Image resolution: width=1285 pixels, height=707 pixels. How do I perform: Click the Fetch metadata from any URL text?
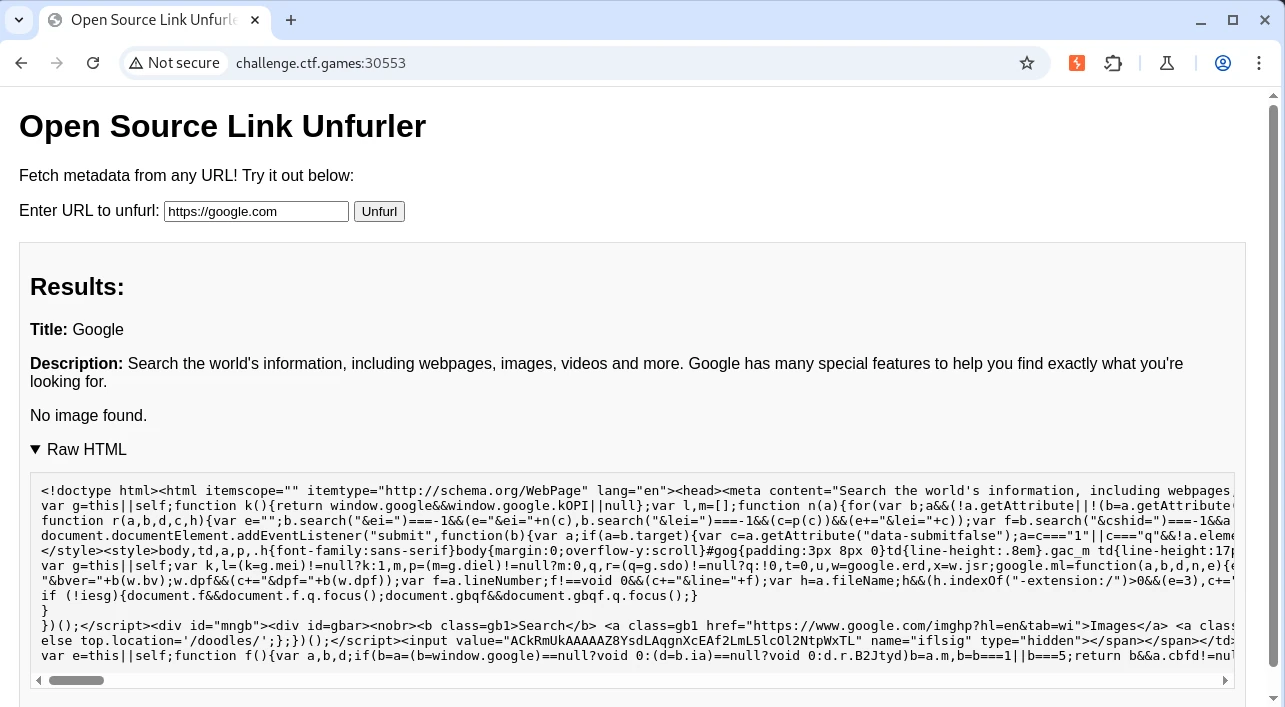(x=186, y=176)
